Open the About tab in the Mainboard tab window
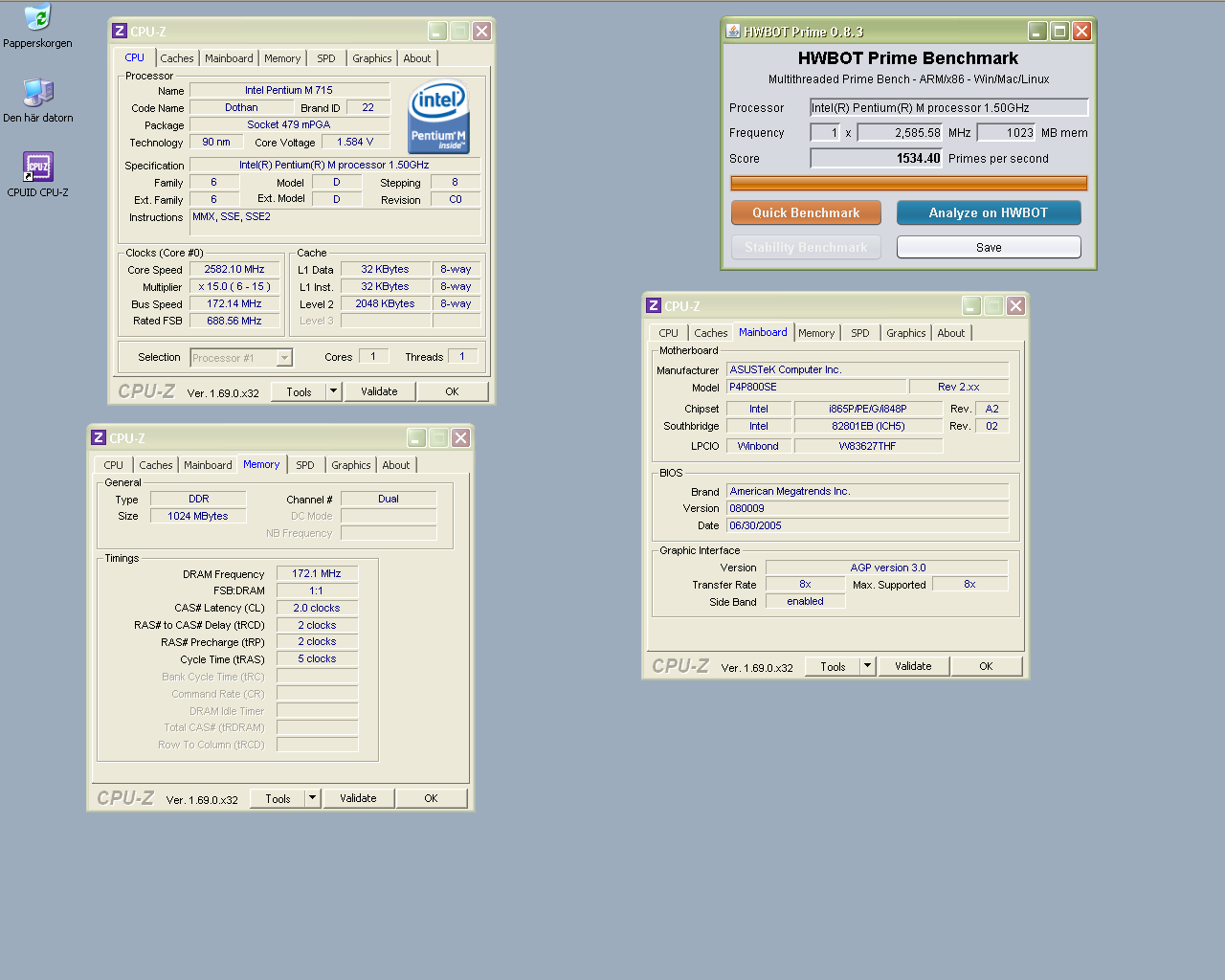 pyautogui.click(x=951, y=333)
